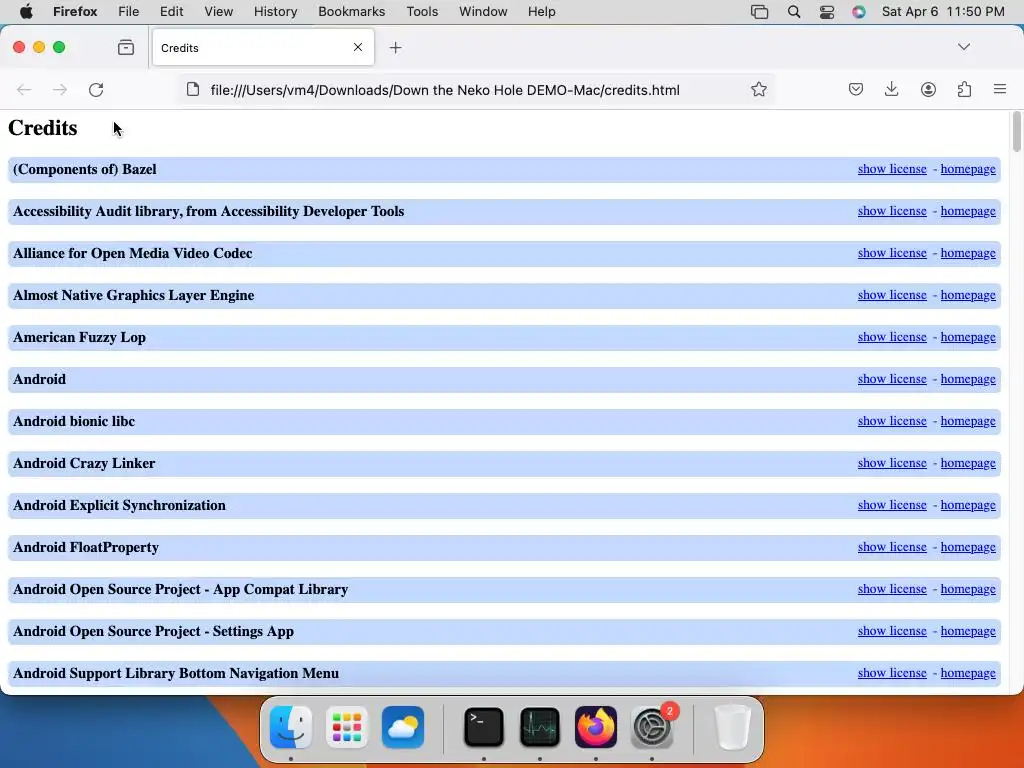Show license for Bottom Navigation Menu

coord(892,673)
